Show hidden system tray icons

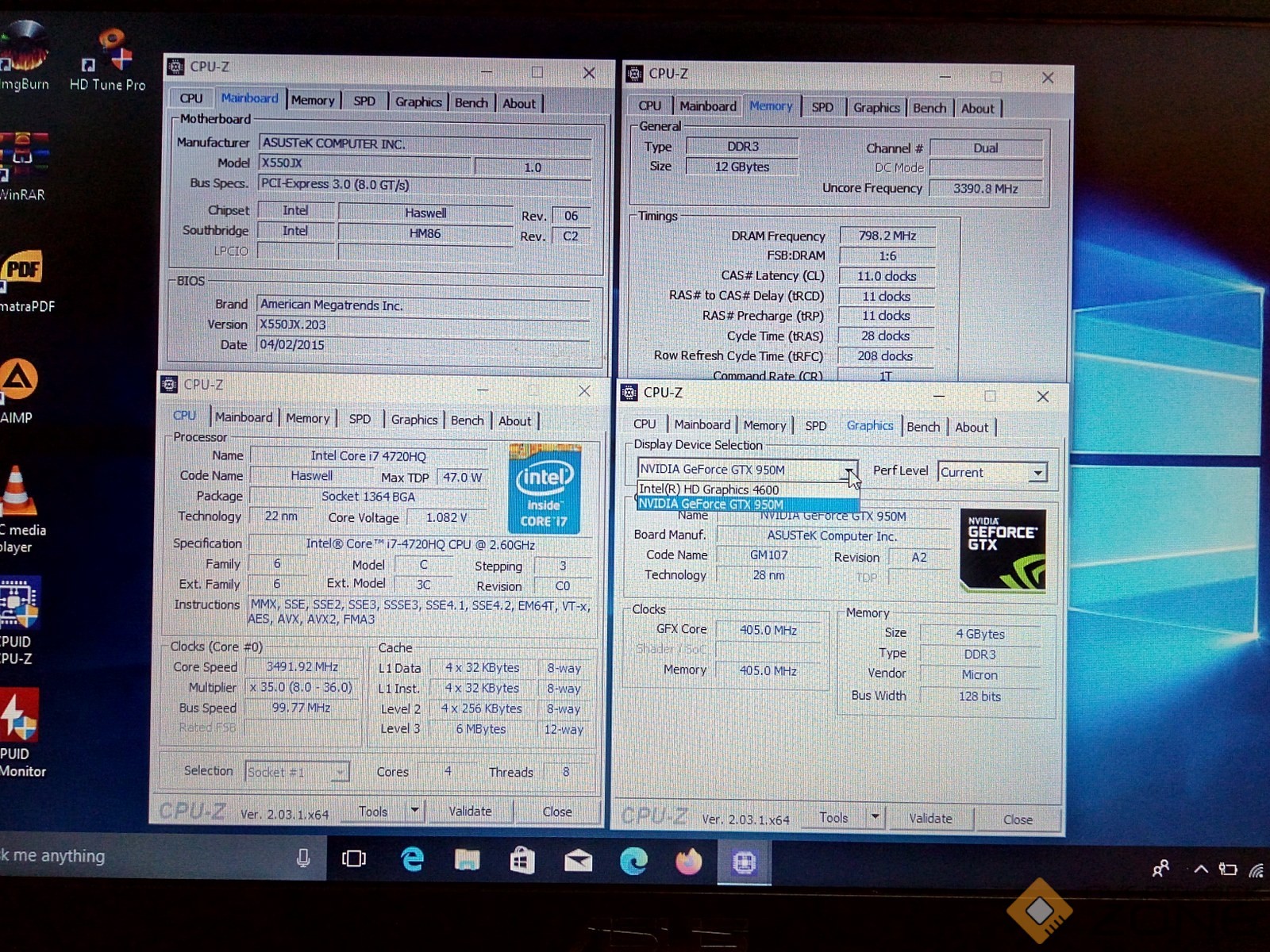[x=1201, y=869]
